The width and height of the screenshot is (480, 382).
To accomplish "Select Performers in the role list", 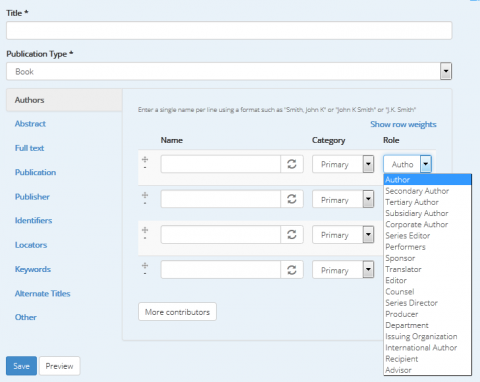I will (427, 247).
